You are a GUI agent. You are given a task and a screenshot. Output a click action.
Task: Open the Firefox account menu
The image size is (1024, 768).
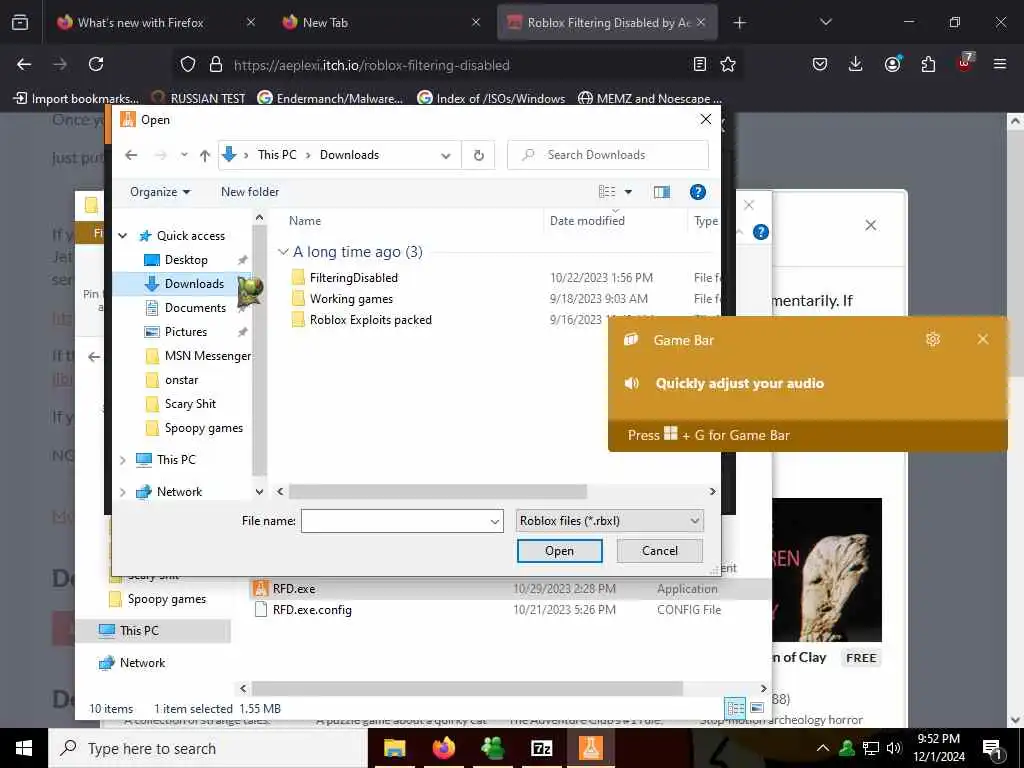click(x=892, y=64)
